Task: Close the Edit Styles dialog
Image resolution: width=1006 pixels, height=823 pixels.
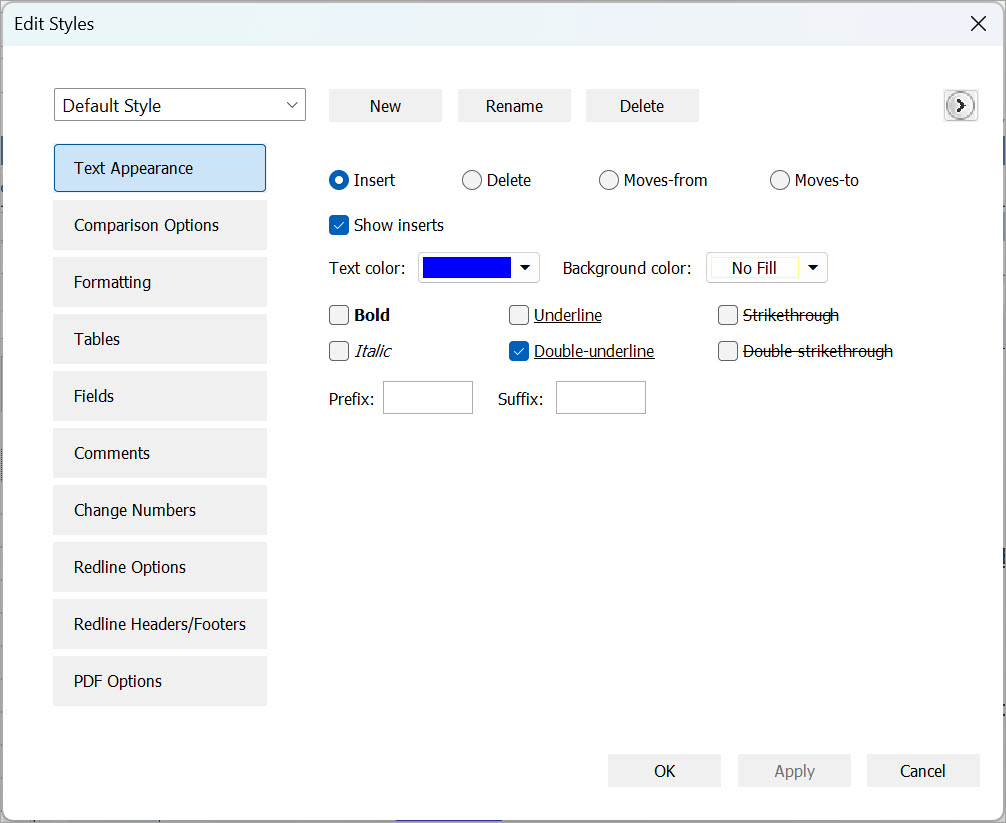Action: [x=978, y=24]
